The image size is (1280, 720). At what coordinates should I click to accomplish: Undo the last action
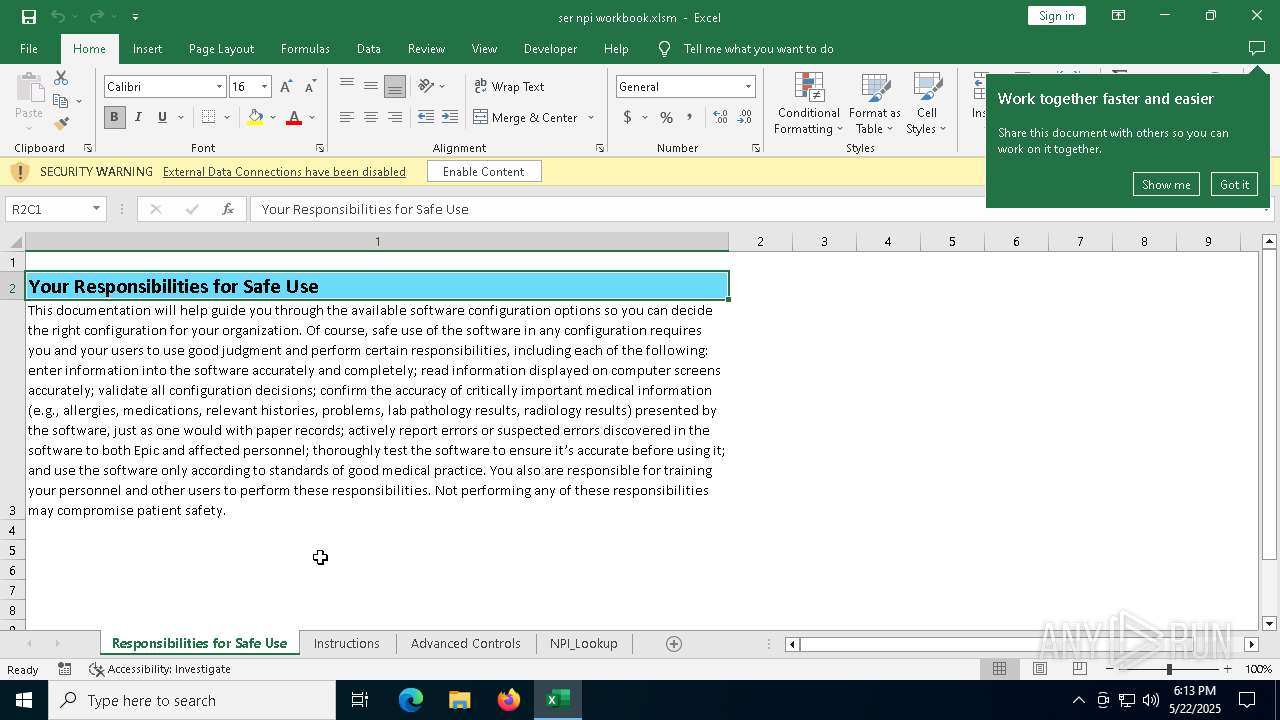tap(58, 17)
